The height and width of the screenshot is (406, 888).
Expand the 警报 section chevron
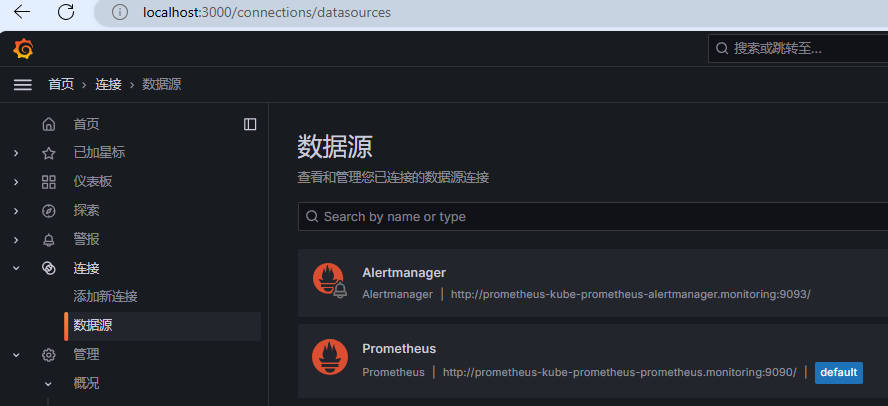(x=16, y=240)
